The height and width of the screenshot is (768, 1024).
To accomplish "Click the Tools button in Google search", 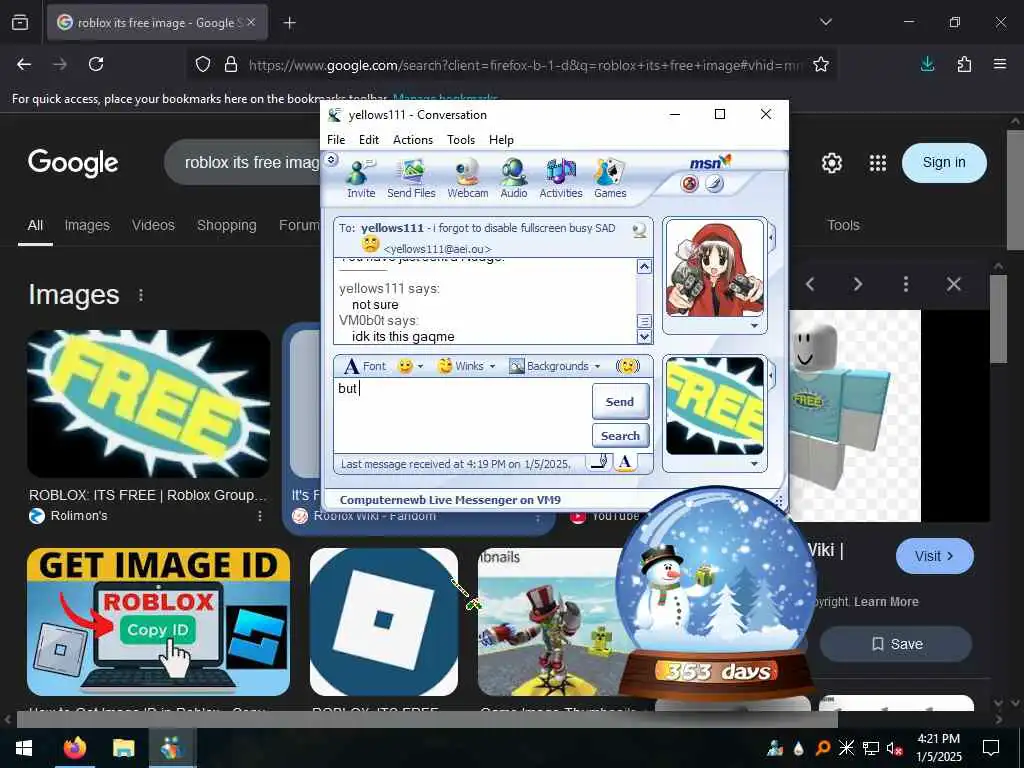I will [x=843, y=225].
